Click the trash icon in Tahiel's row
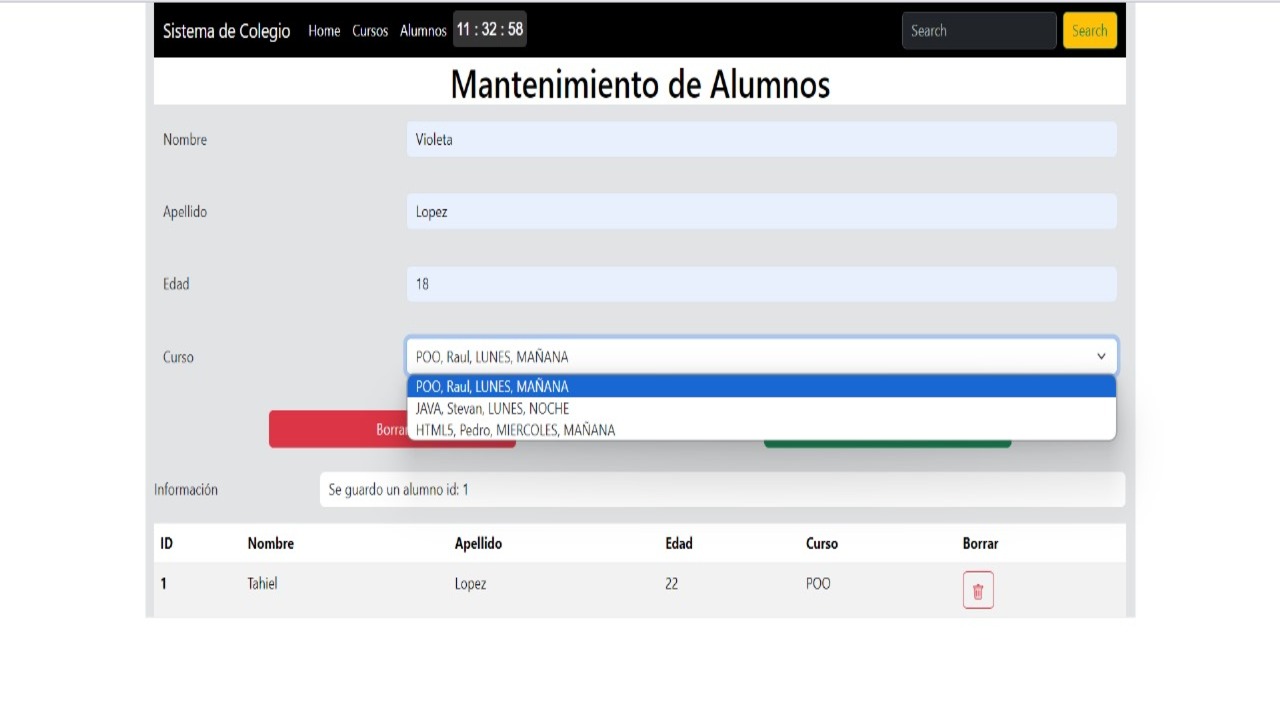 tap(978, 590)
